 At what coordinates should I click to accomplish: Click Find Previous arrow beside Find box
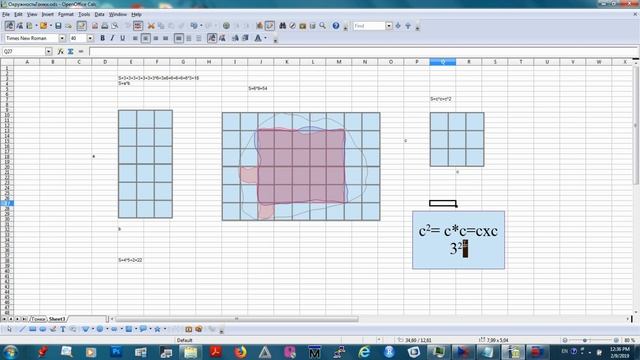click(x=408, y=26)
